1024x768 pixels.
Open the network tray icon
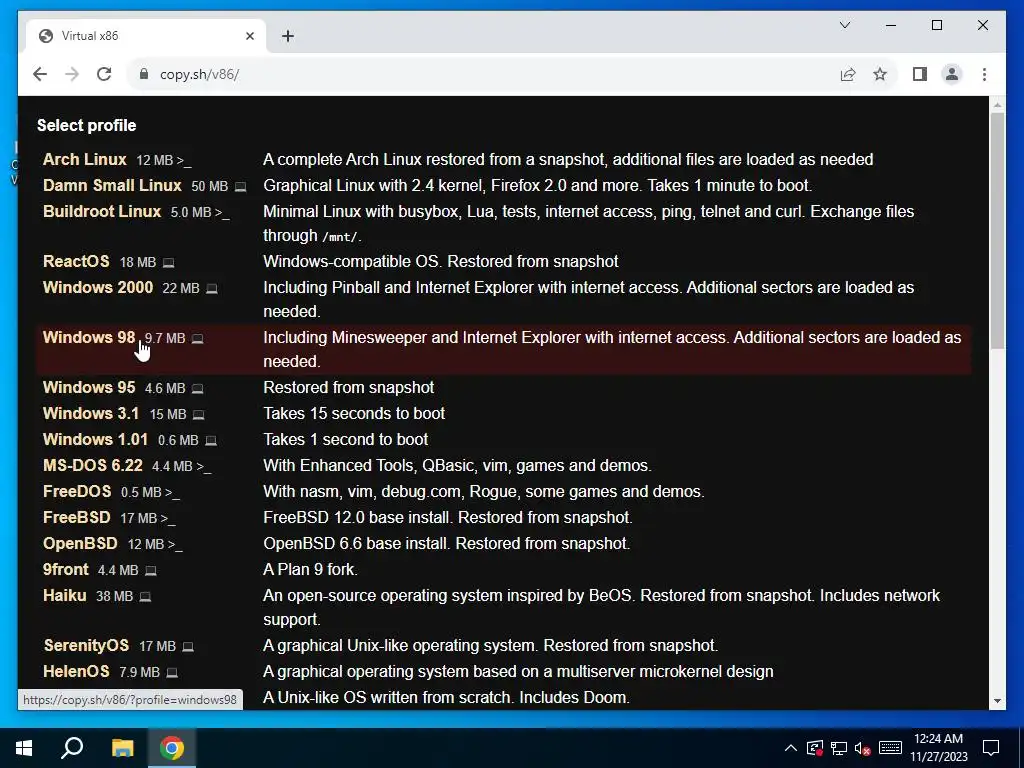[839, 748]
